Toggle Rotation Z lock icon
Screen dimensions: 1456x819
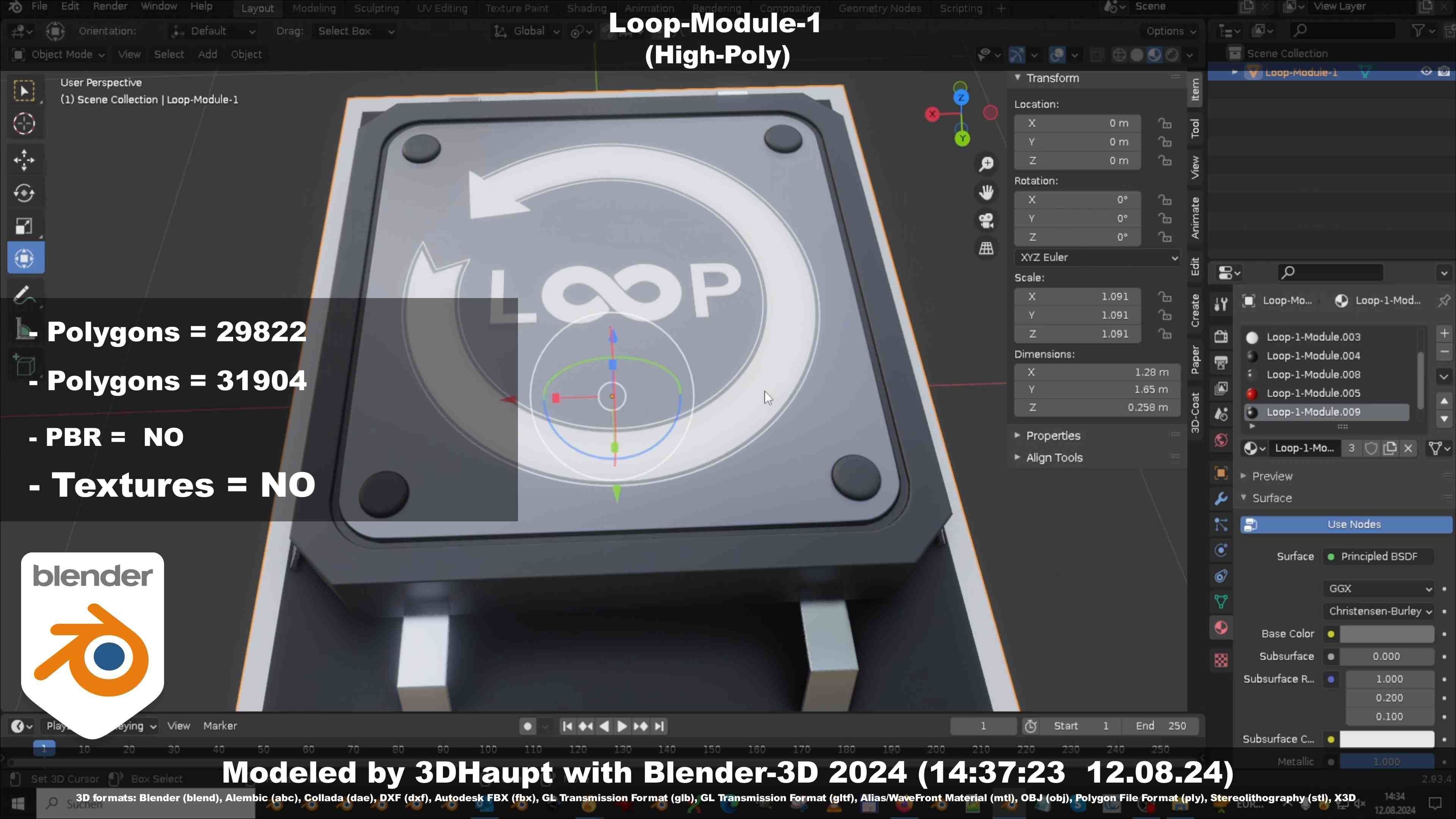coord(1164,237)
